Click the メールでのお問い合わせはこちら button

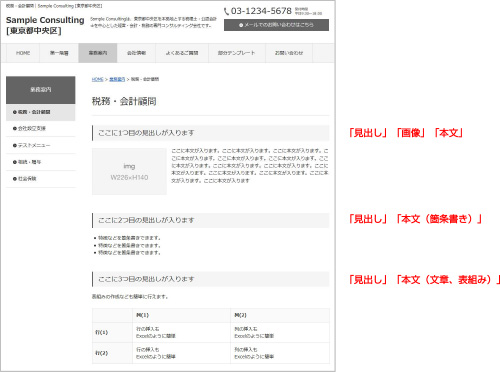pos(276,25)
